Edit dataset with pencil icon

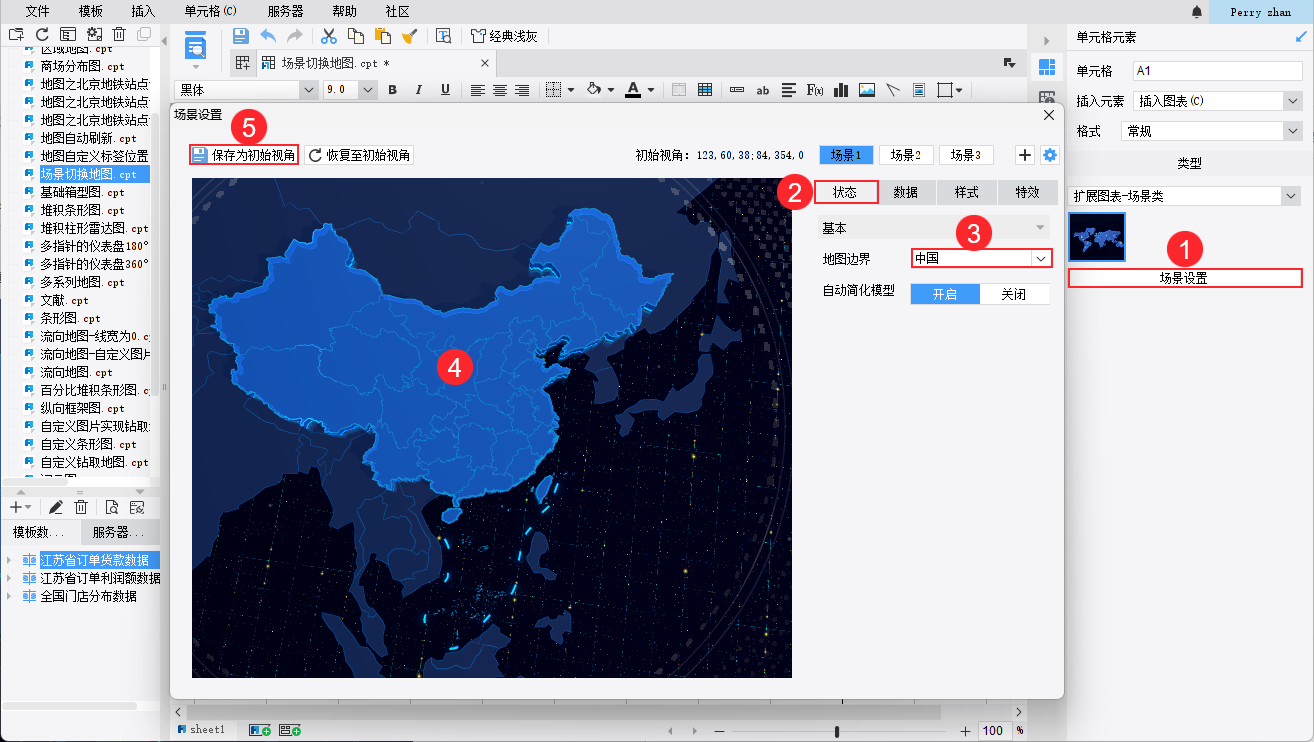click(56, 507)
